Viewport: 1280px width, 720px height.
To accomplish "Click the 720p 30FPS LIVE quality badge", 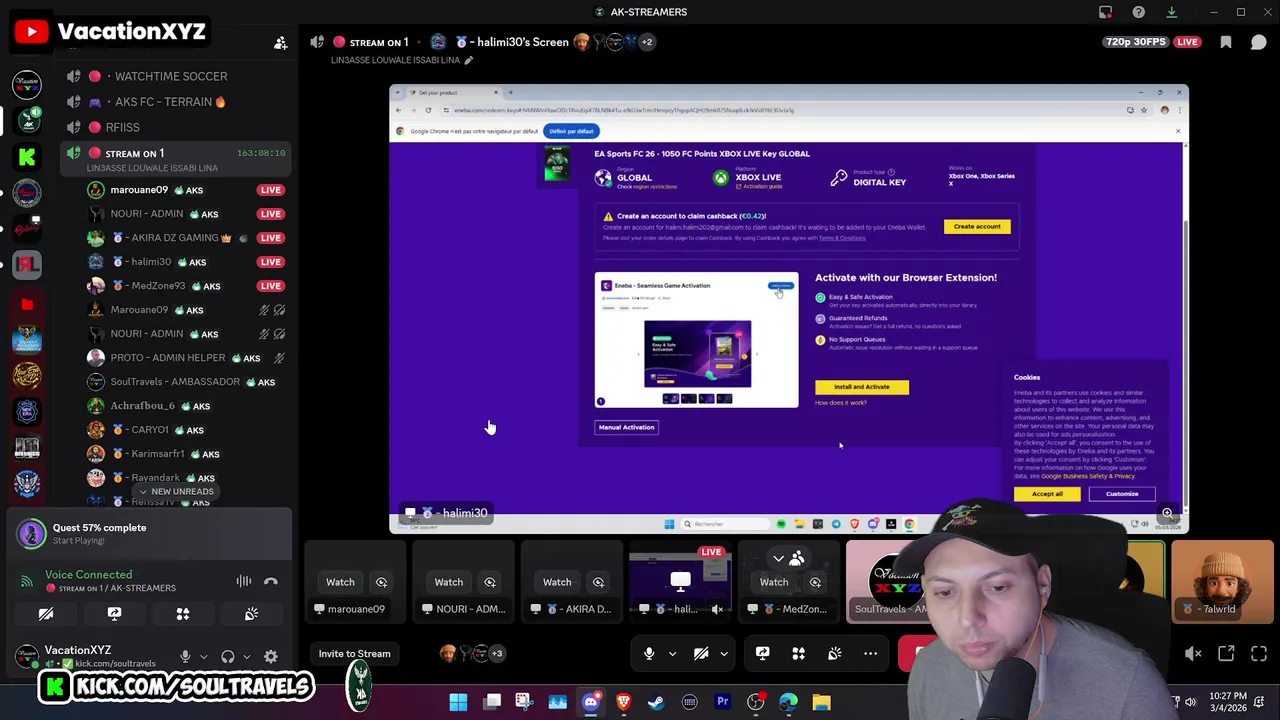I will click(1153, 42).
